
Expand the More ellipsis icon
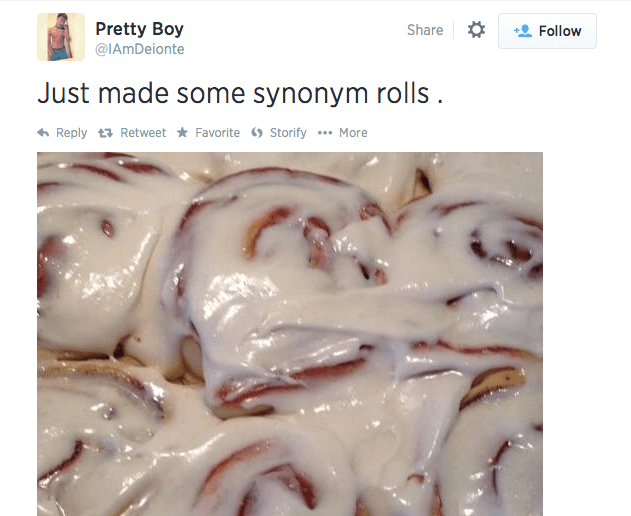coord(324,133)
